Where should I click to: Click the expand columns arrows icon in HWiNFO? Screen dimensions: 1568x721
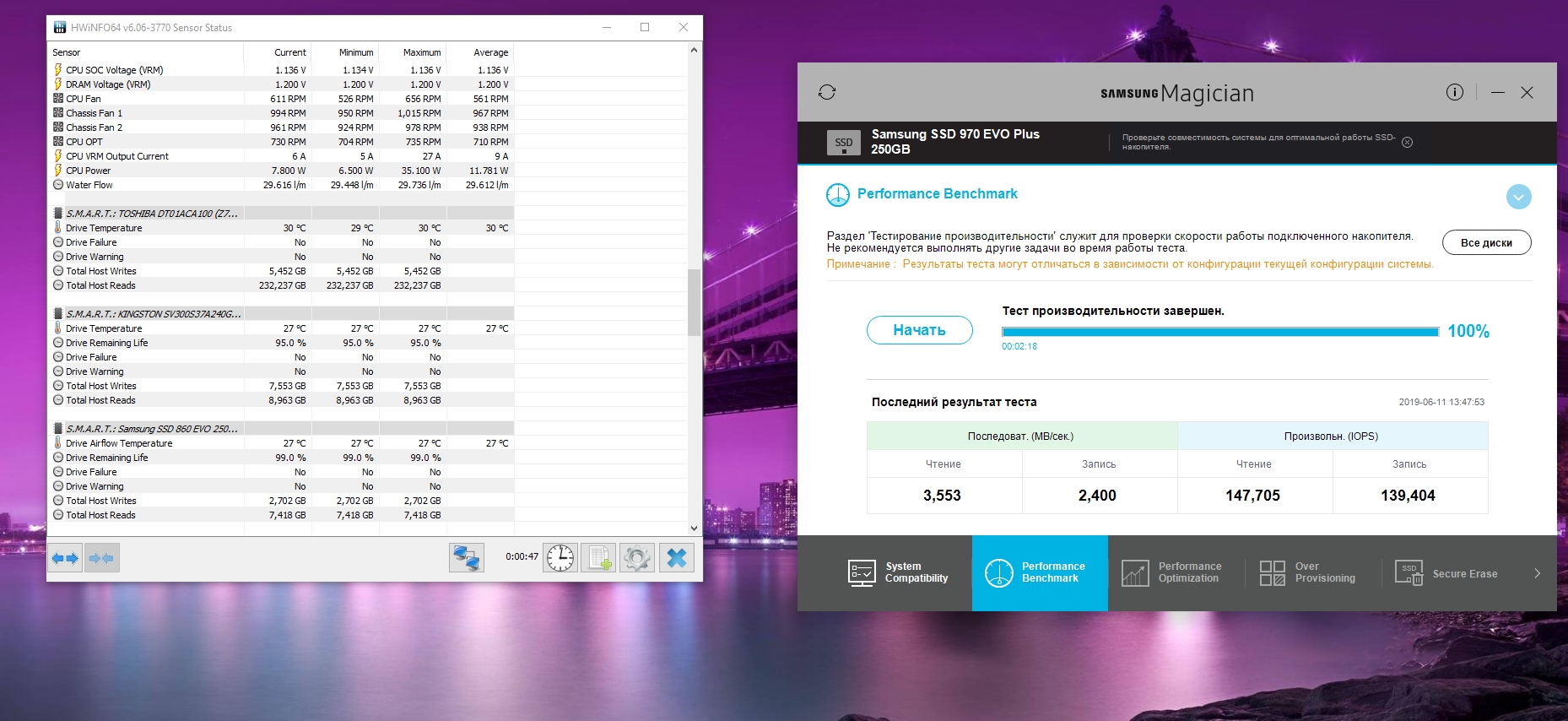[65, 558]
